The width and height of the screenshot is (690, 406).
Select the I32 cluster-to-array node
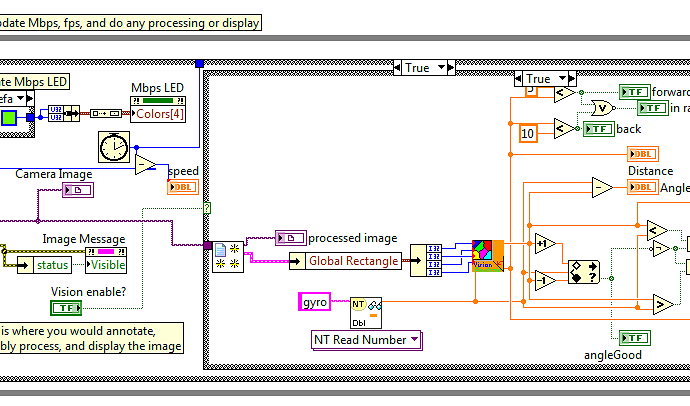426,260
